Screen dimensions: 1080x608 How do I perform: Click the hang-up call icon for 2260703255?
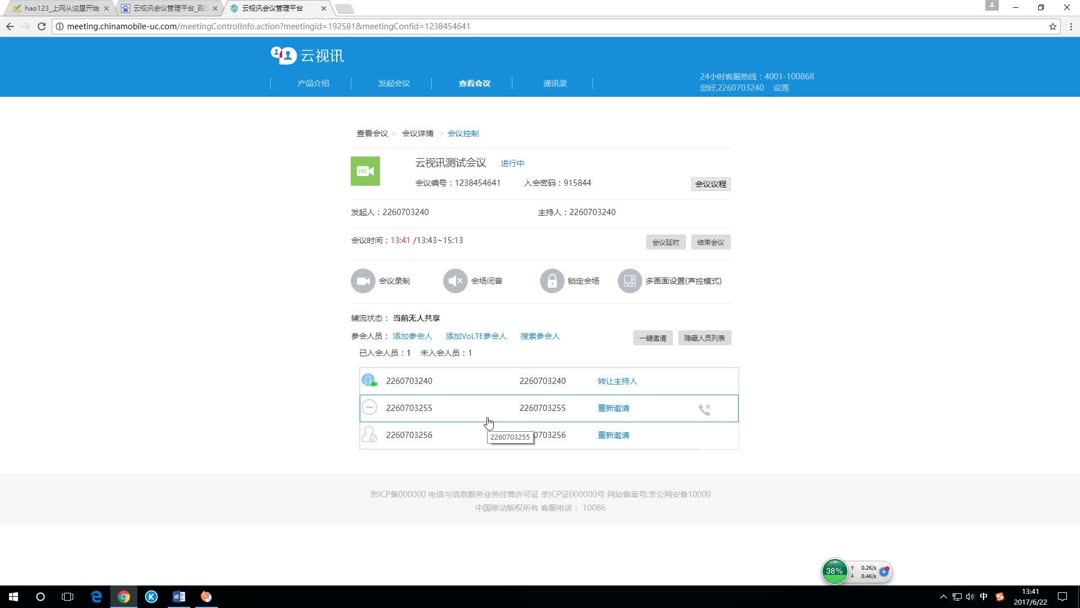705,408
